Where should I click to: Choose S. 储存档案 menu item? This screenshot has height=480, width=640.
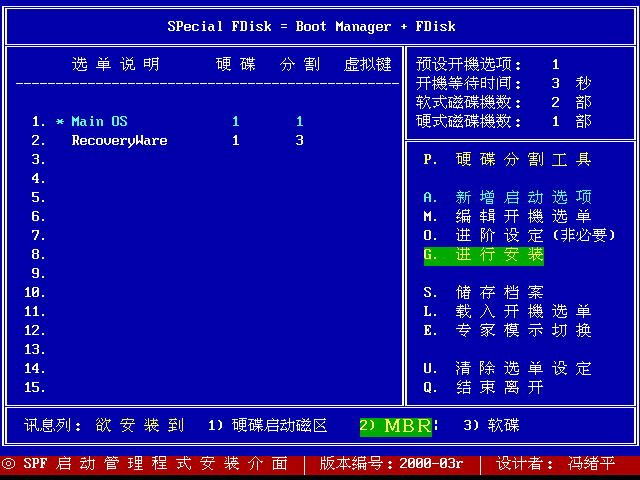[484, 292]
